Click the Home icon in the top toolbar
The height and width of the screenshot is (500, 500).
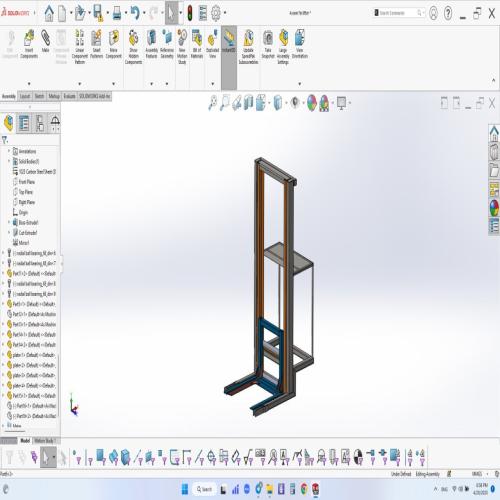[49, 13]
